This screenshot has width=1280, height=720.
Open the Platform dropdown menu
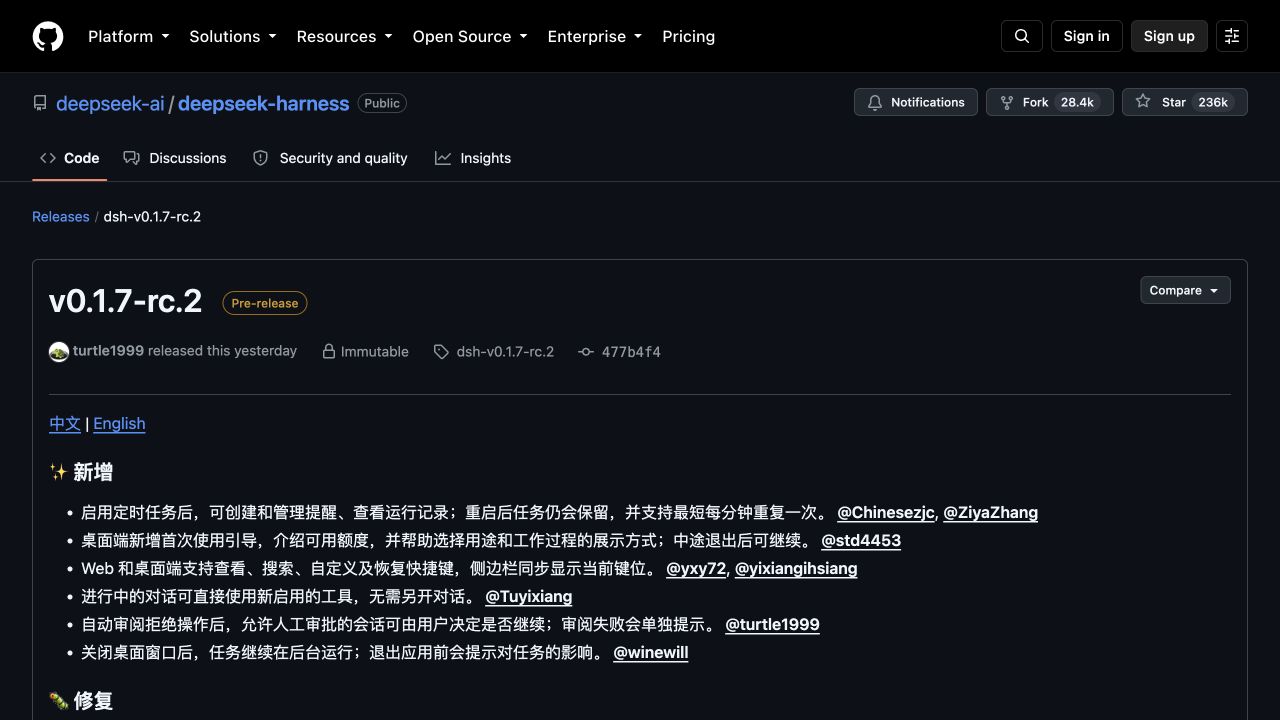[129, 36]
